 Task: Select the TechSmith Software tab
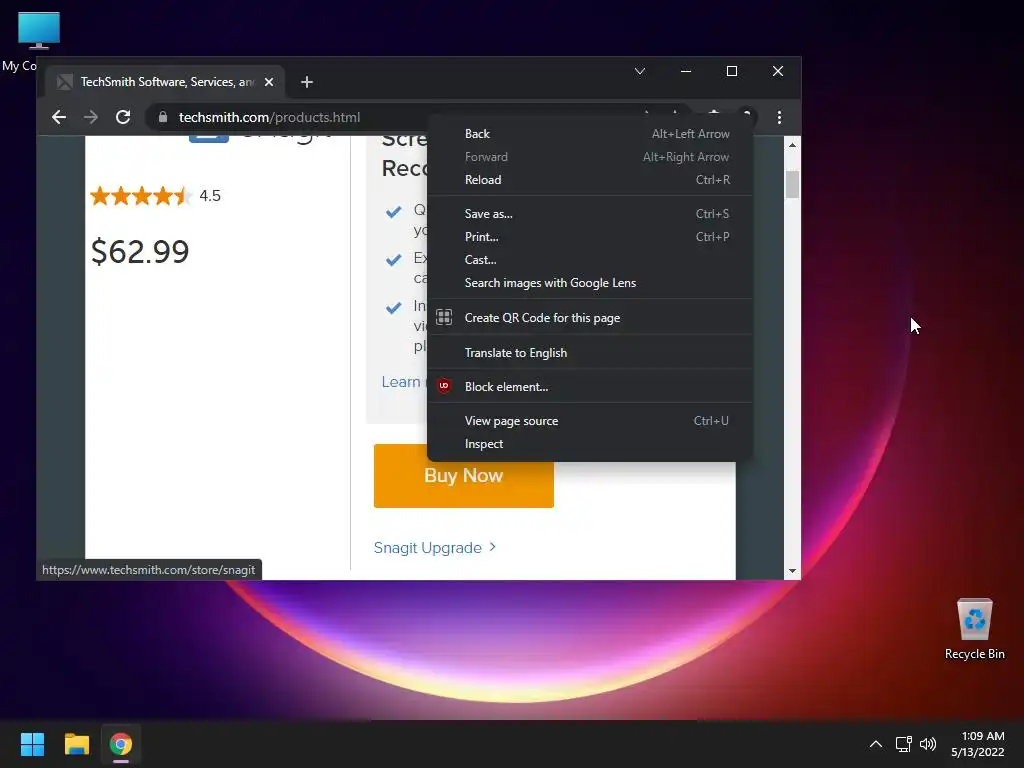point(165,82)
